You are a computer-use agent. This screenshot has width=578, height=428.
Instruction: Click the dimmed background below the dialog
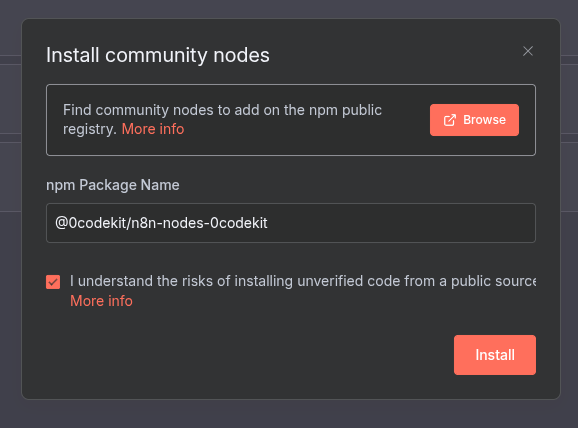tap(289, 414)
